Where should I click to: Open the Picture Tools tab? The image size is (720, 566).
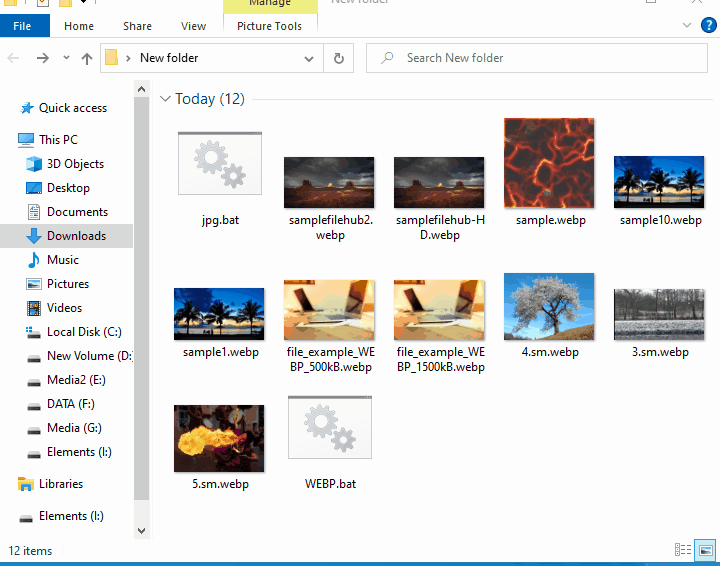[269, 26]
